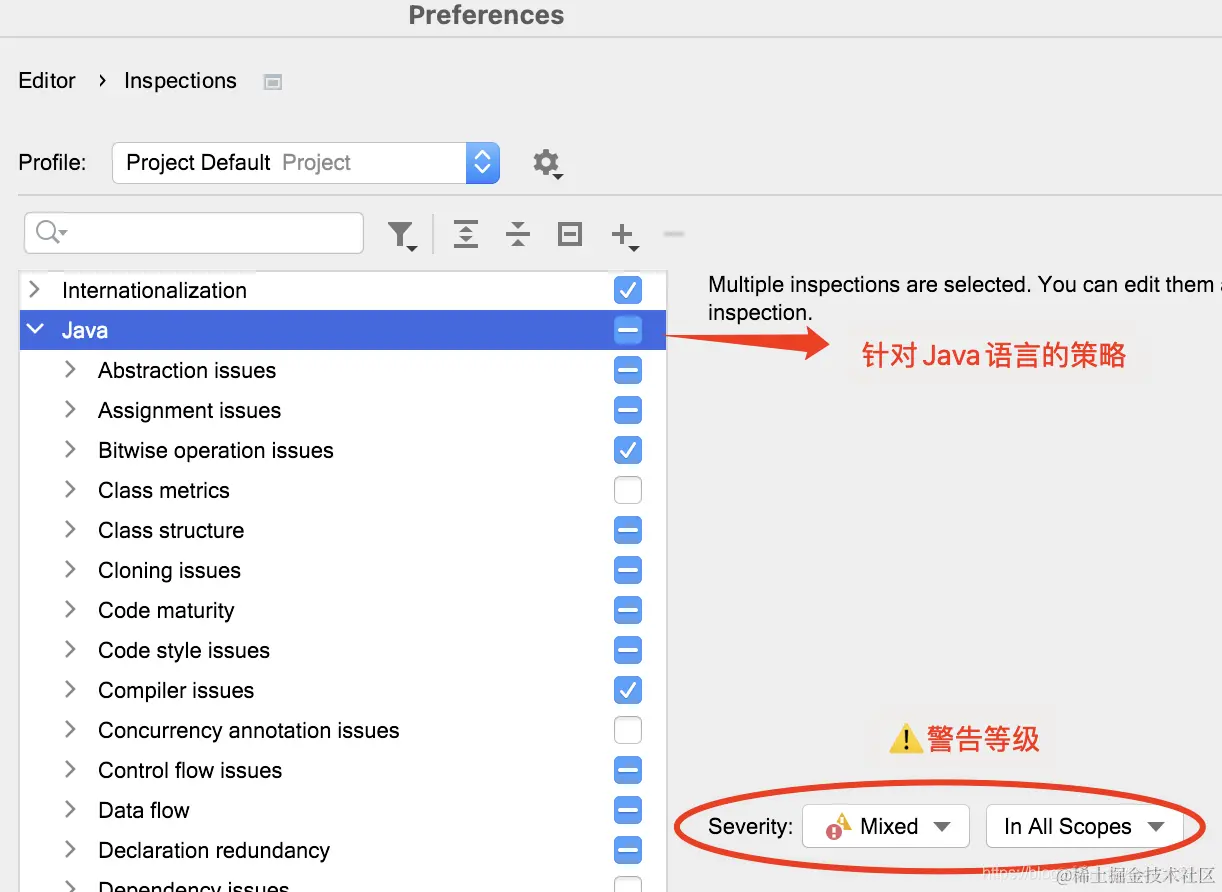This screenshot has width=1222, height=892.
Task: Select the Internationalization row label
Action: tap(154, 290)
